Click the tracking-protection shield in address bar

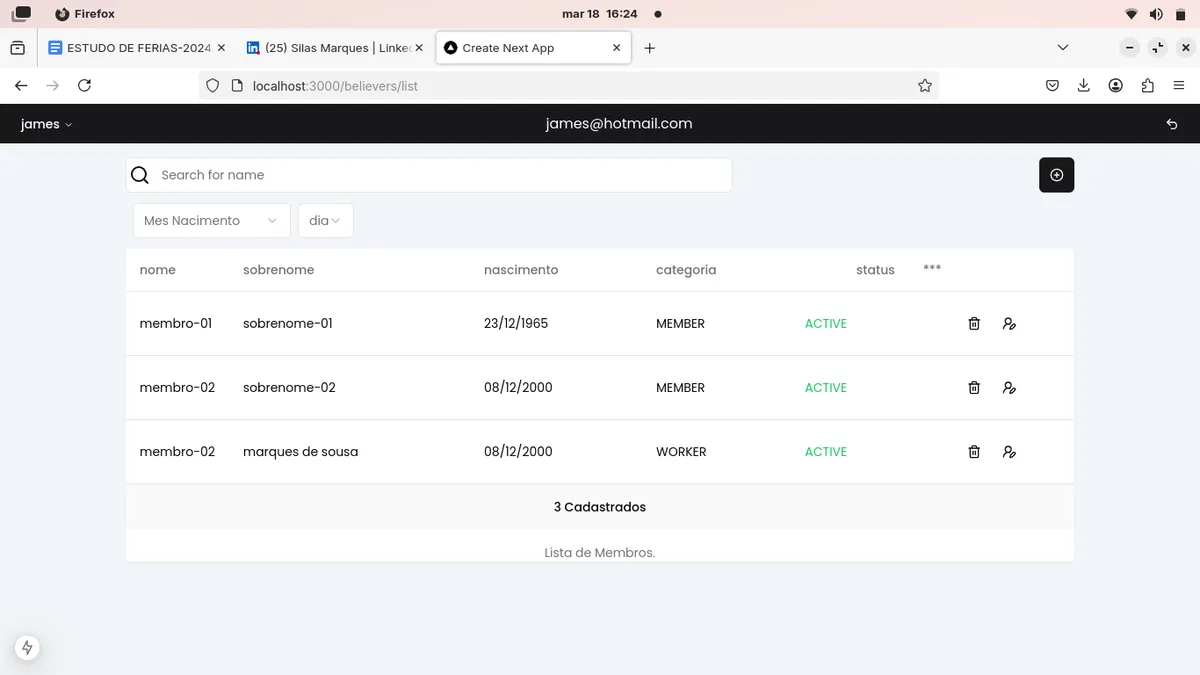212,85
